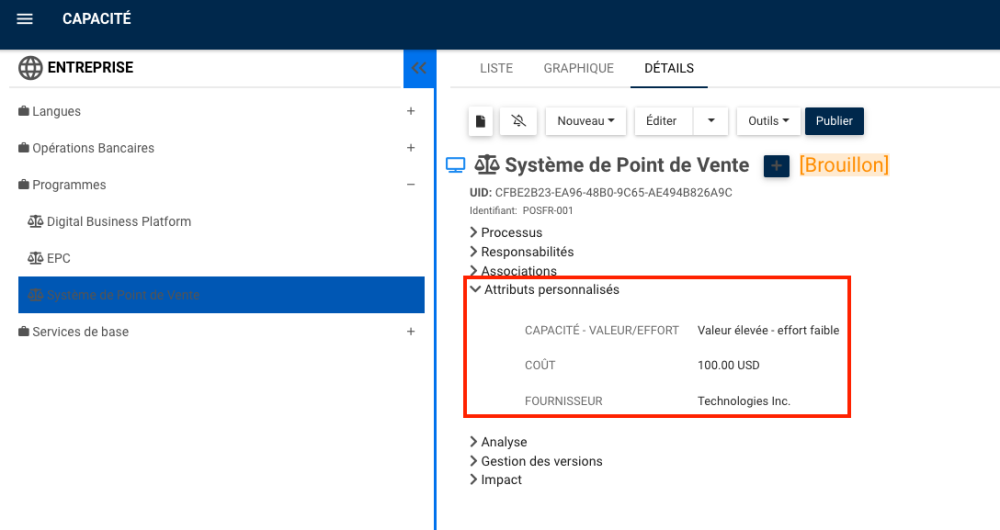Screen dimensions: 1000x530
Task: Switch to the Liste tab
Action: coord(496,68)
